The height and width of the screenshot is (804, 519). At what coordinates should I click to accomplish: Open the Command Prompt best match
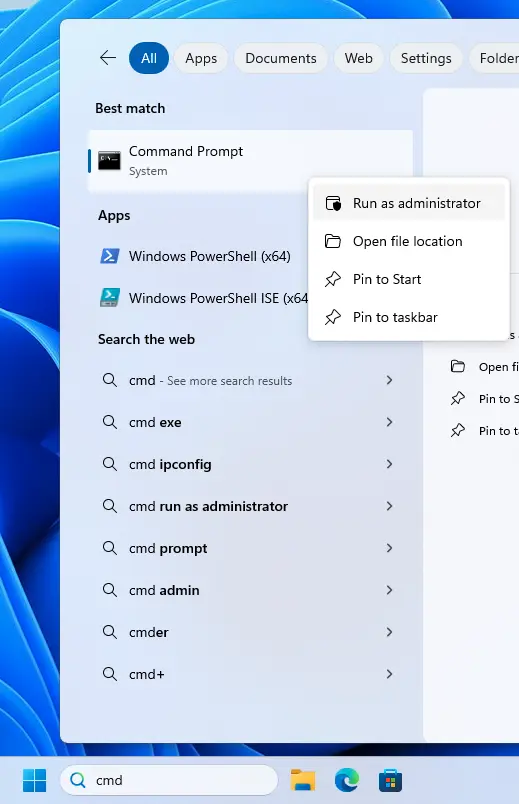(x=250, y=160)
